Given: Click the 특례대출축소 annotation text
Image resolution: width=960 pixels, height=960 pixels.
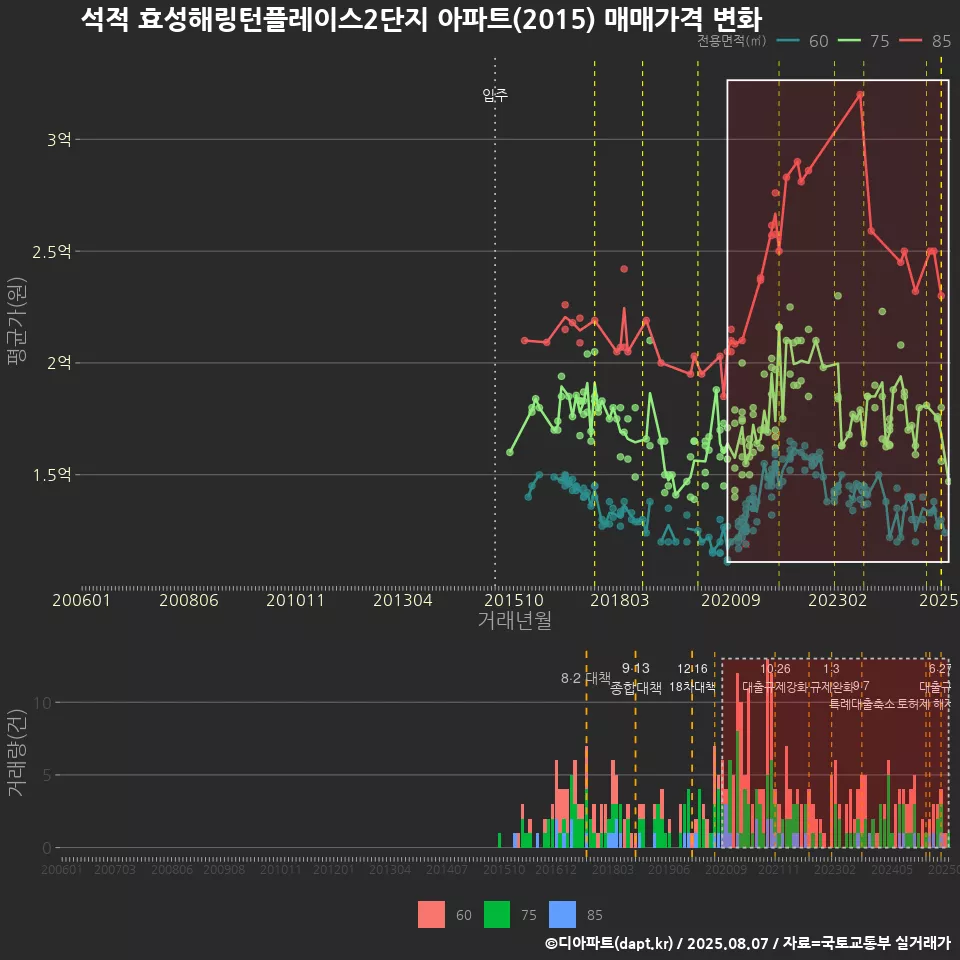Looking at the screenshot, I should point(861,704).
